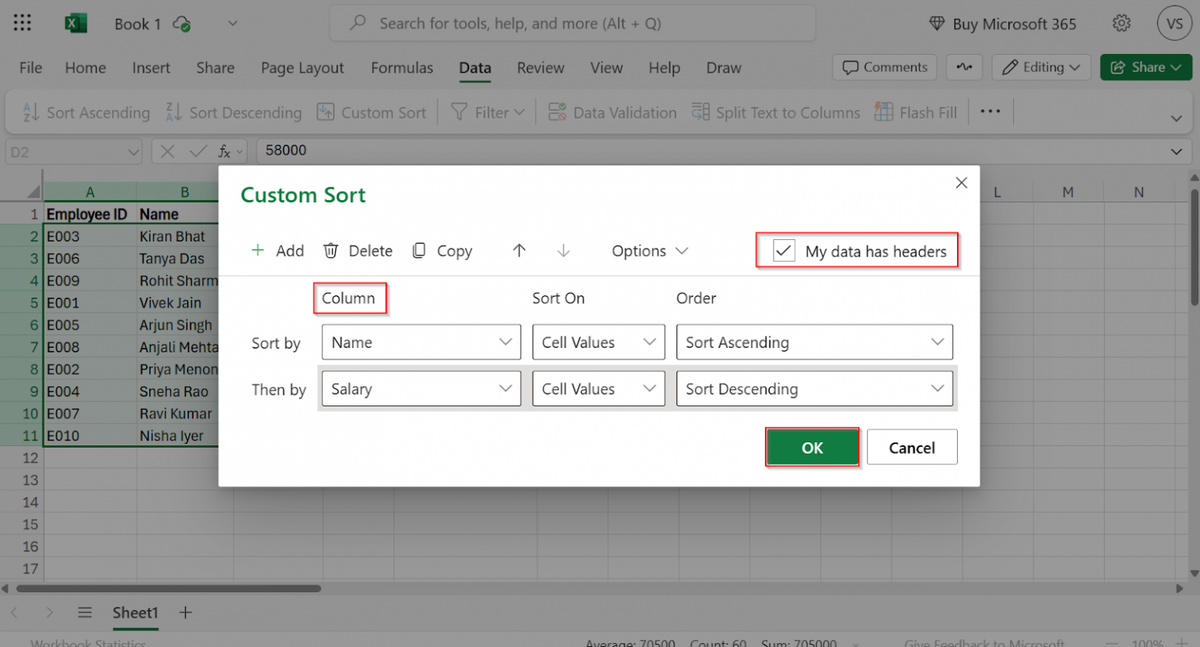Open the VS account avatar

click(1172, 23)
